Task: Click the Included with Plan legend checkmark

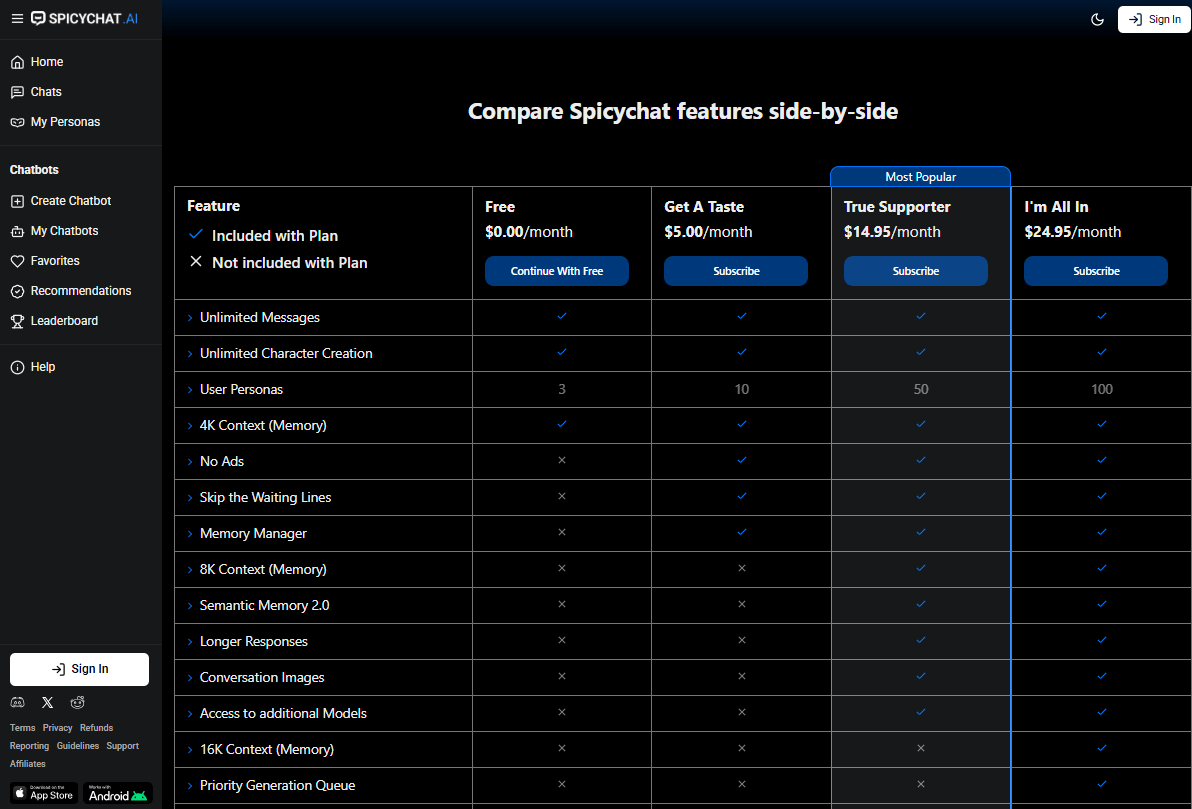Action: point(196,234)
